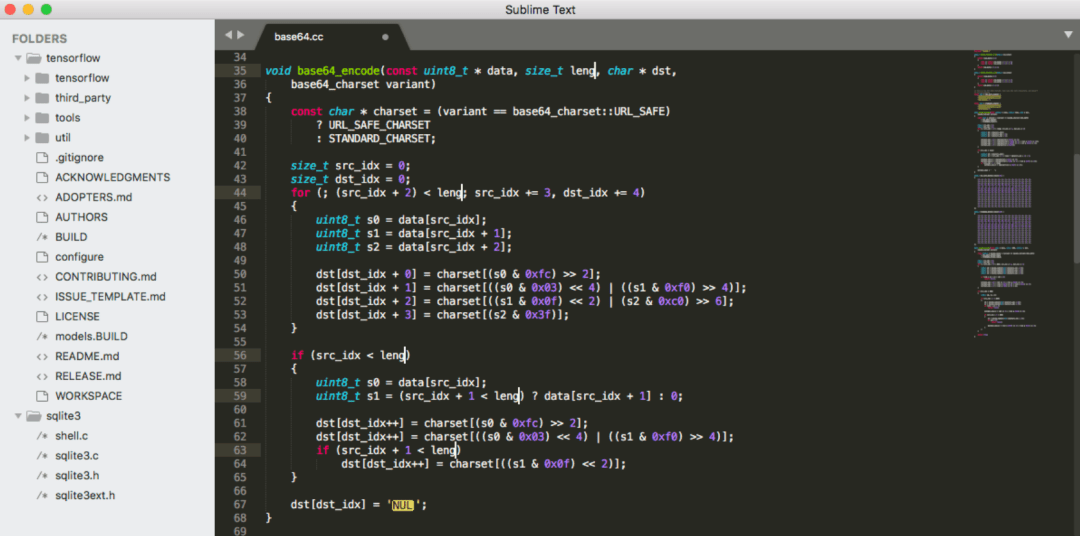Collapse the tensorflow root folder

tap(18, 58)
